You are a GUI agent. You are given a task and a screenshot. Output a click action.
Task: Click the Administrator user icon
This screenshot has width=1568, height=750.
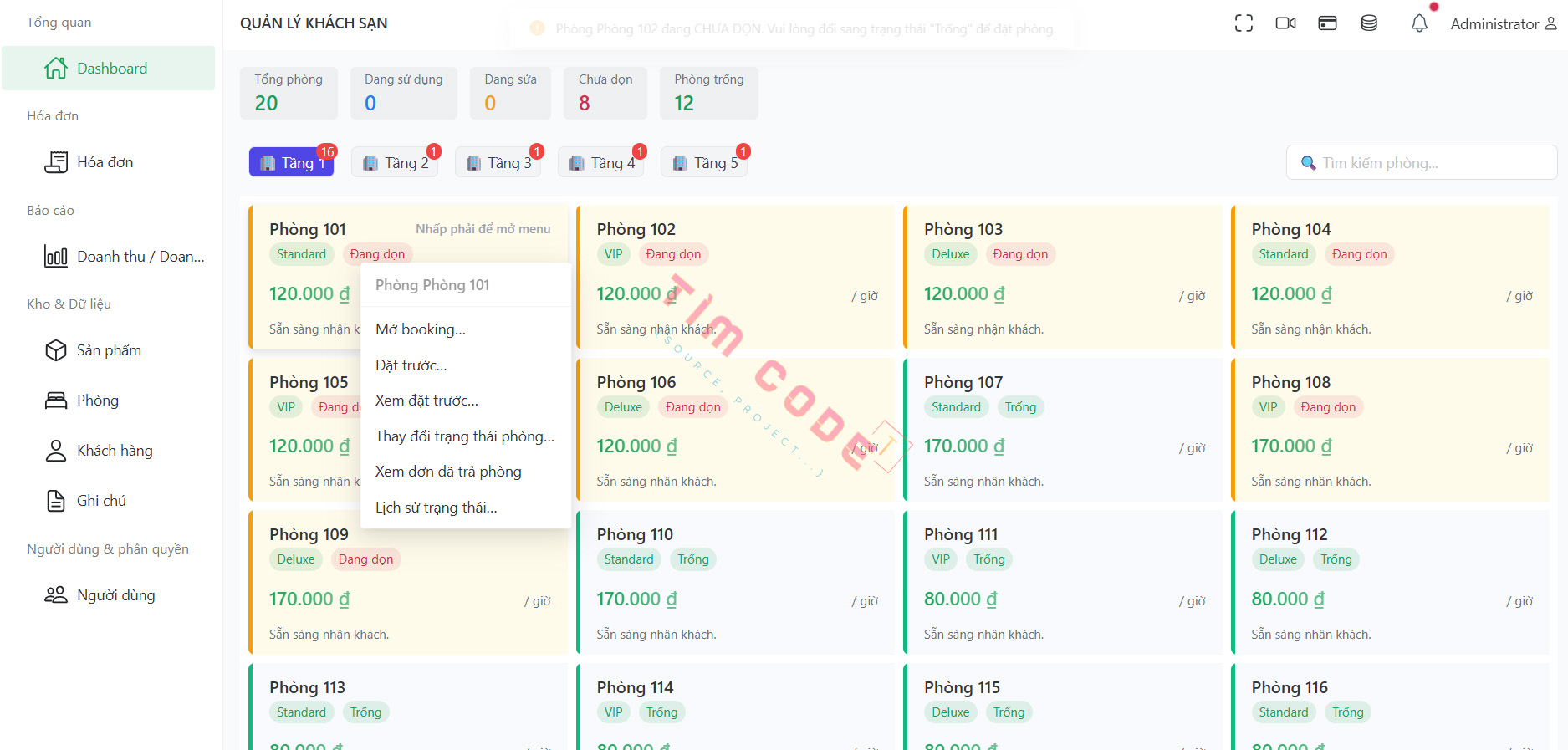pyautogui.click(x=1550, y=23)
